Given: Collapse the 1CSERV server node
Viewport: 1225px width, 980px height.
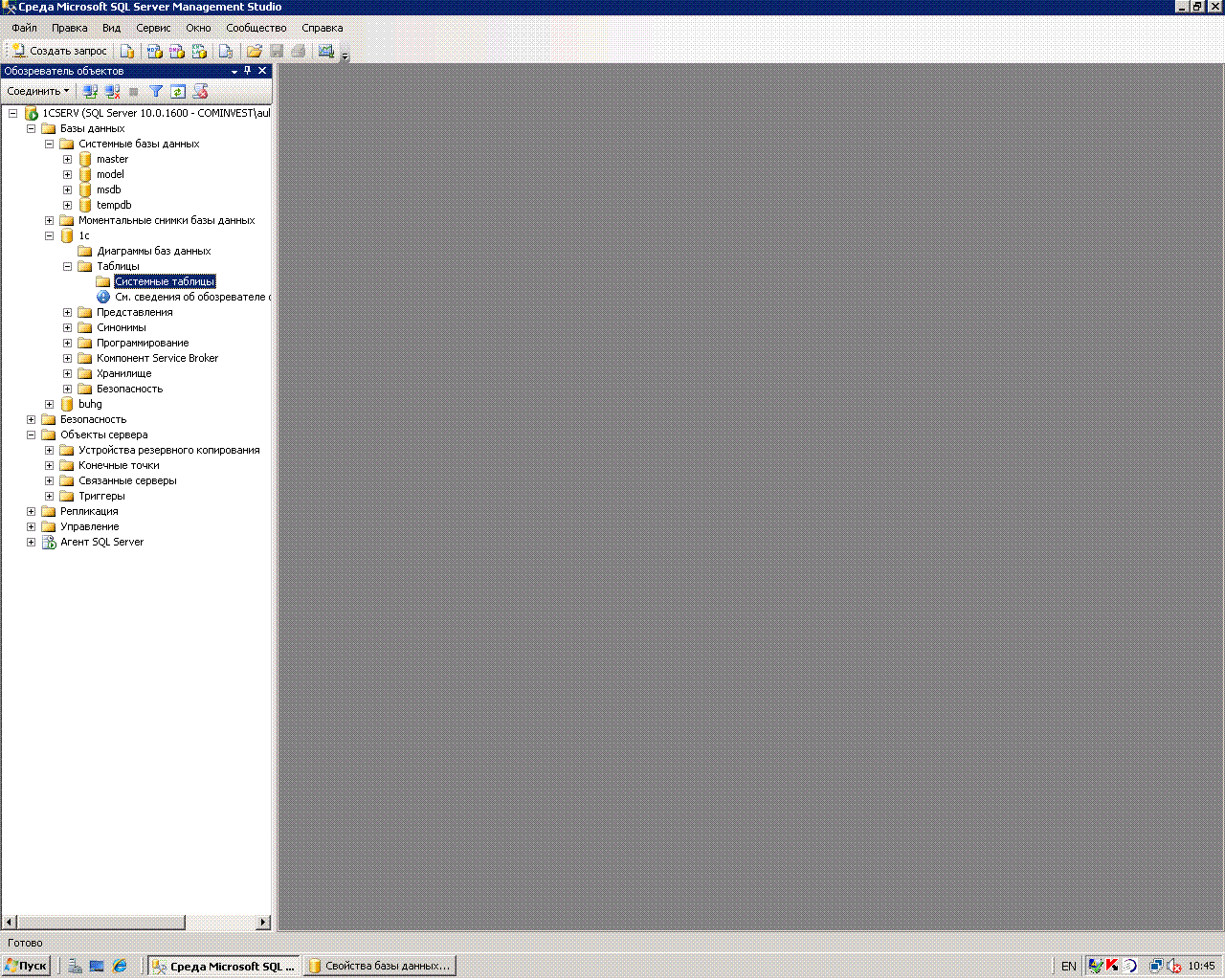Looking at the screenshot, I should (12, 113).
